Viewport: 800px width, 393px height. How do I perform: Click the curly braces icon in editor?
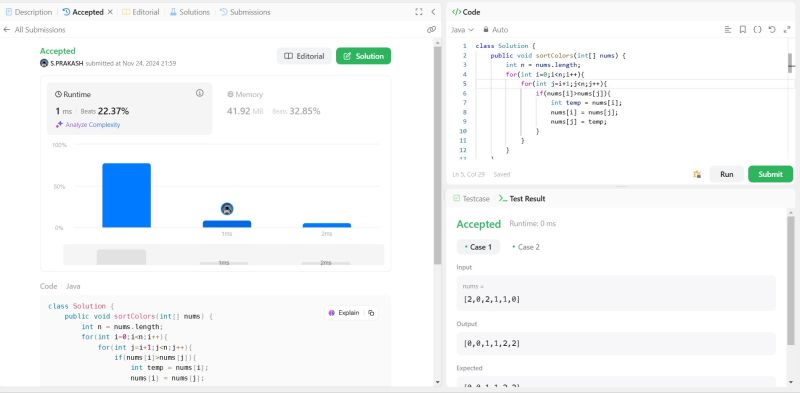(x=758, y=30)
